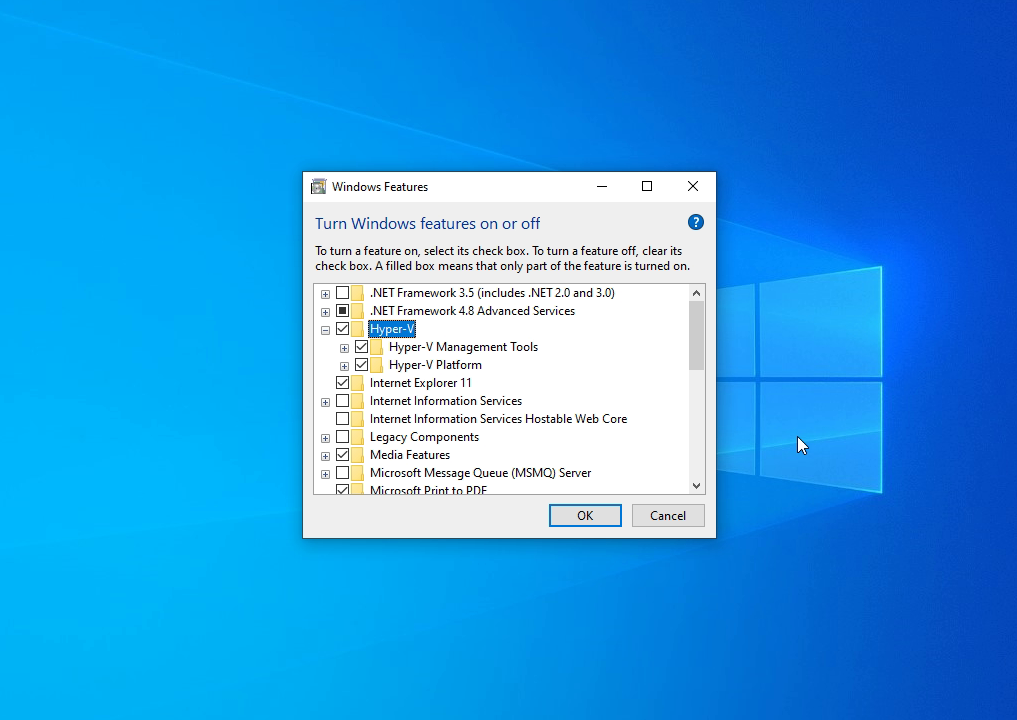The image size is (1017, 720).
Task: Uncheck Internet Explorer 11 checkbox
Action: click(x=342, y=383)
